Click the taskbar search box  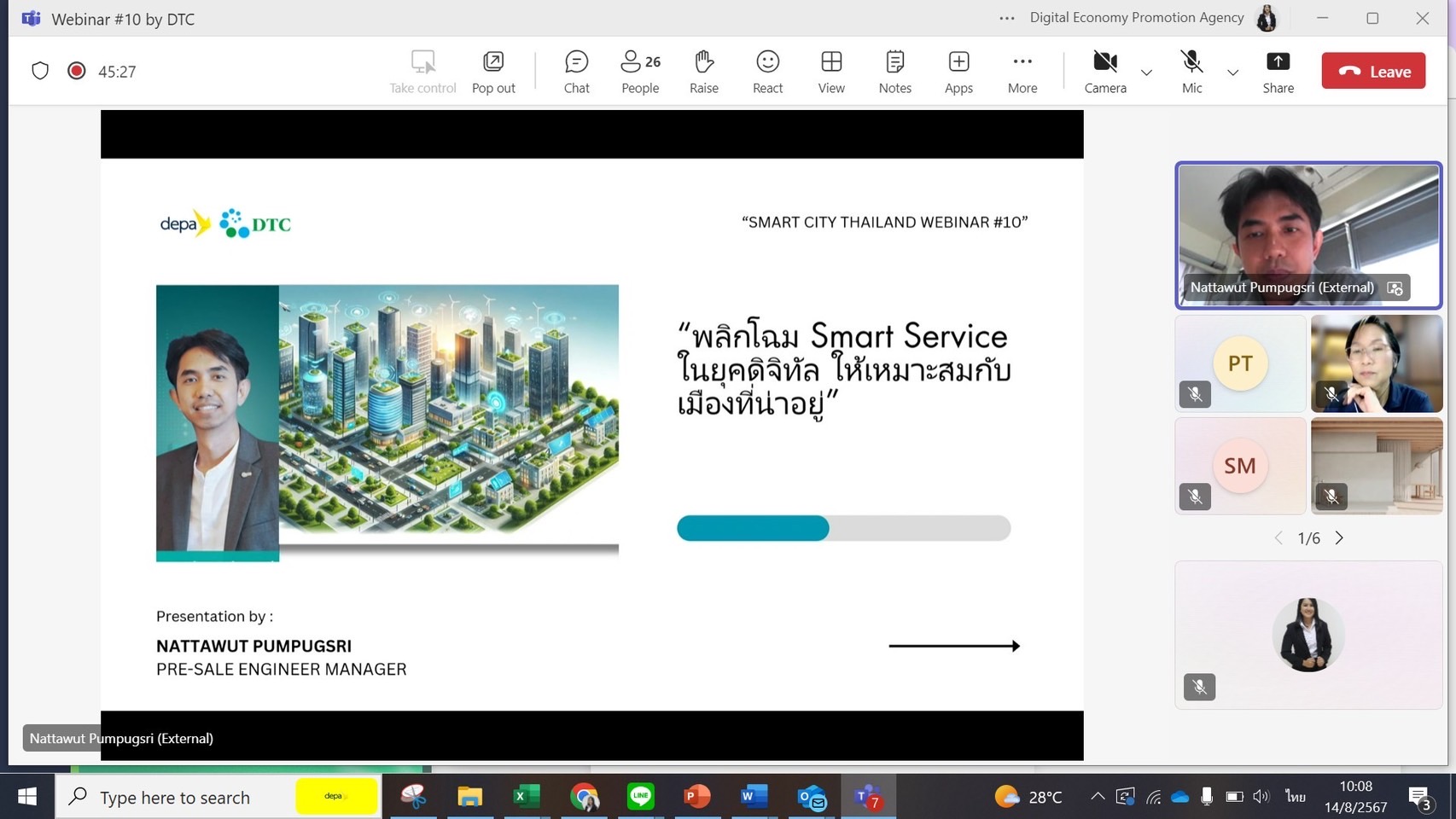[x=218, y=797]
